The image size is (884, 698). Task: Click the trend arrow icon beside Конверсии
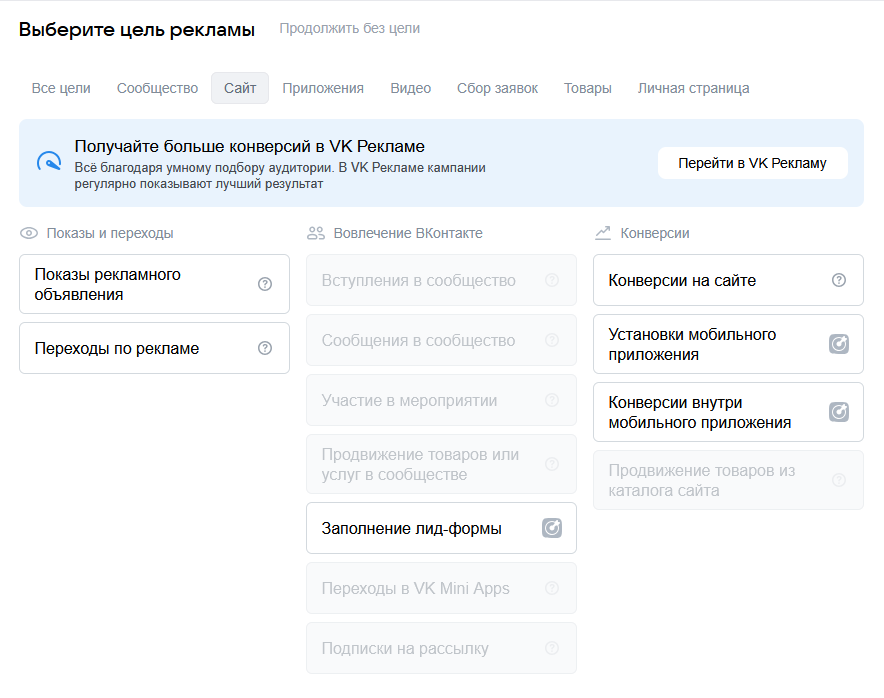point(601,232)
